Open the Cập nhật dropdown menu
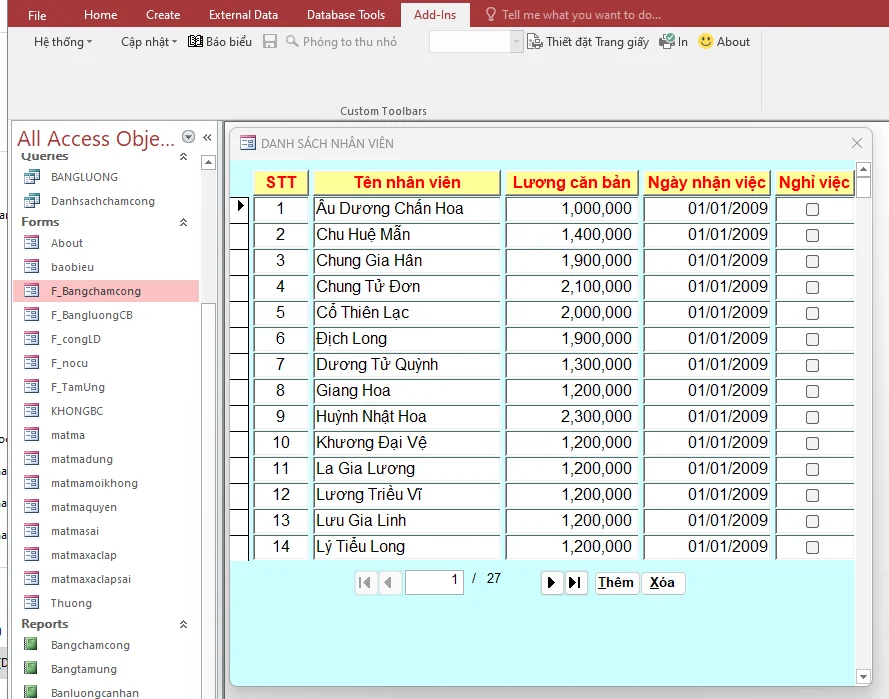Image resolution: width=889 pixels, height=699 pixels. coord(148,42)
